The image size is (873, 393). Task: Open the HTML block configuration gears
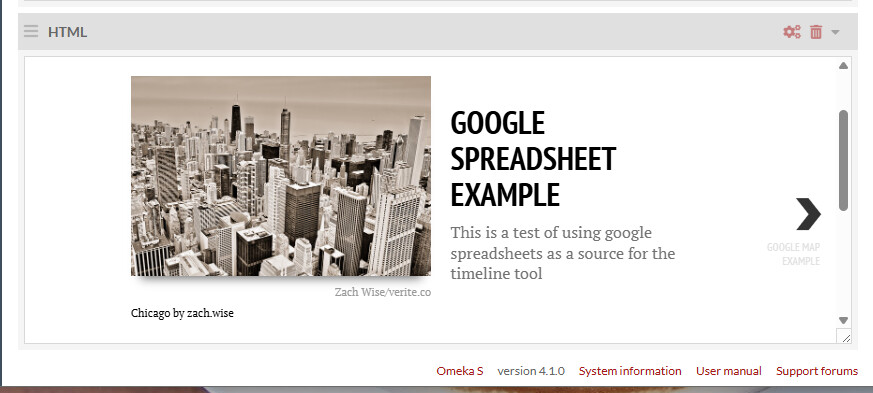[x=792, y=32]
